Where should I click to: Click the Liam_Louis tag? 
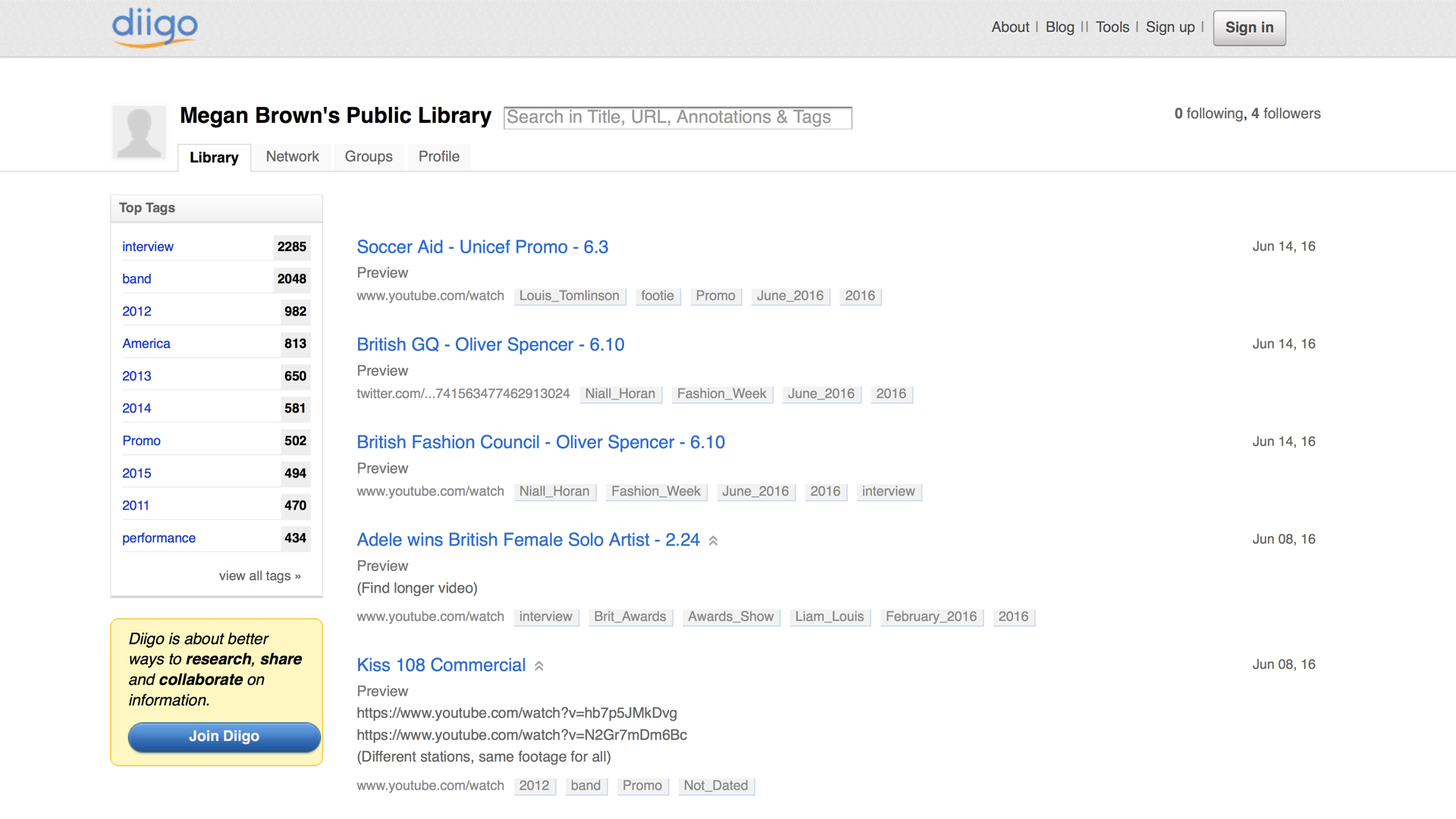(x=830, y=617)
